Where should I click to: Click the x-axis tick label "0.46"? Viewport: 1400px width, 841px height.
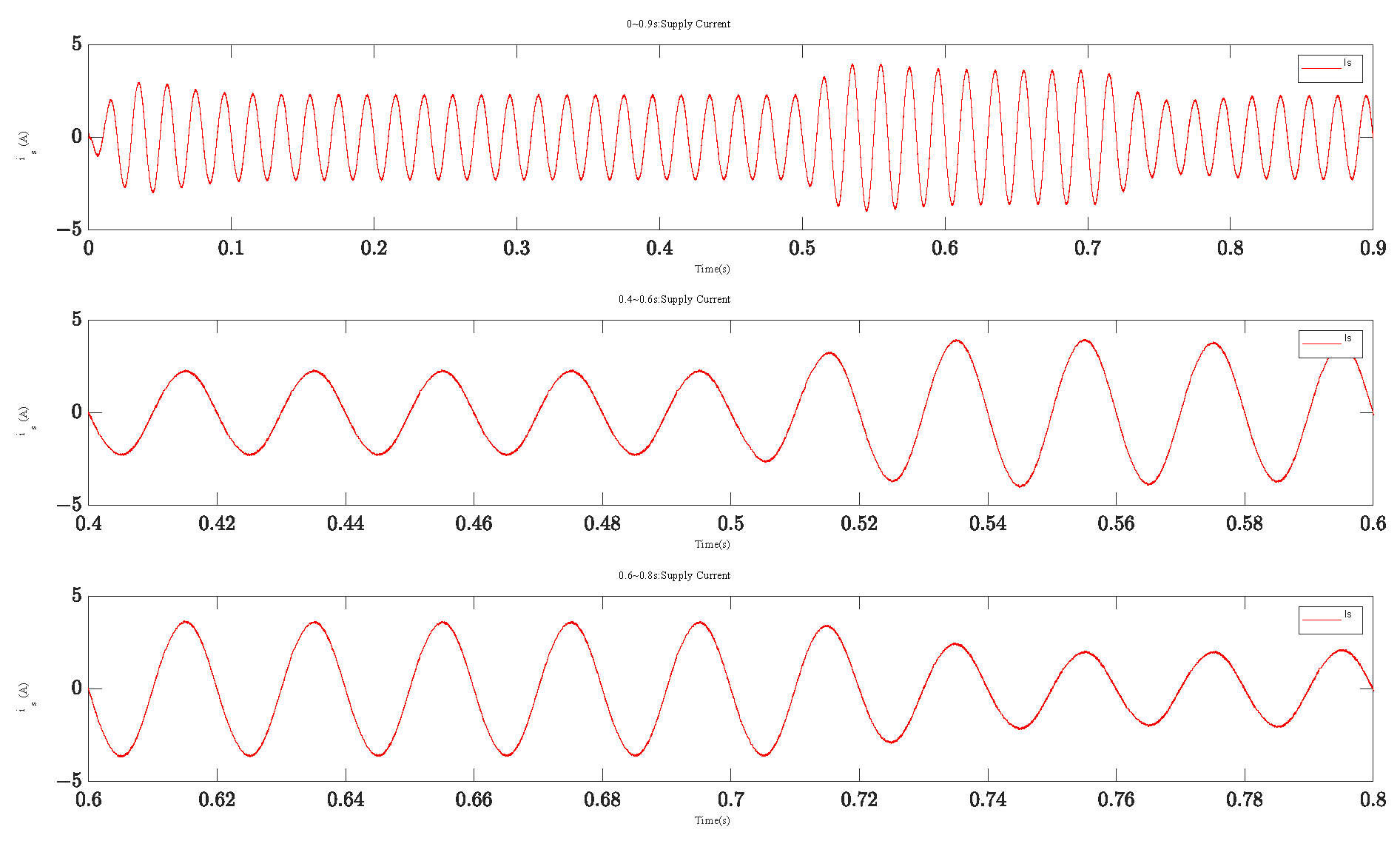click(474, 523)
